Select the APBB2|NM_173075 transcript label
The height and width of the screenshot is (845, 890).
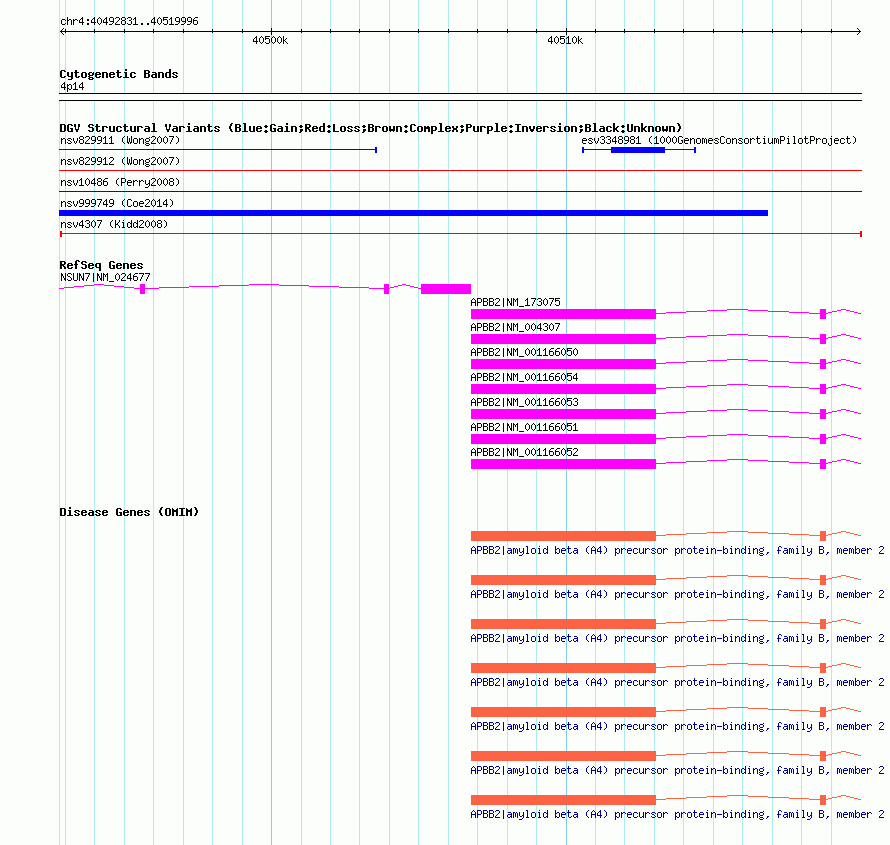pos(515,302)
